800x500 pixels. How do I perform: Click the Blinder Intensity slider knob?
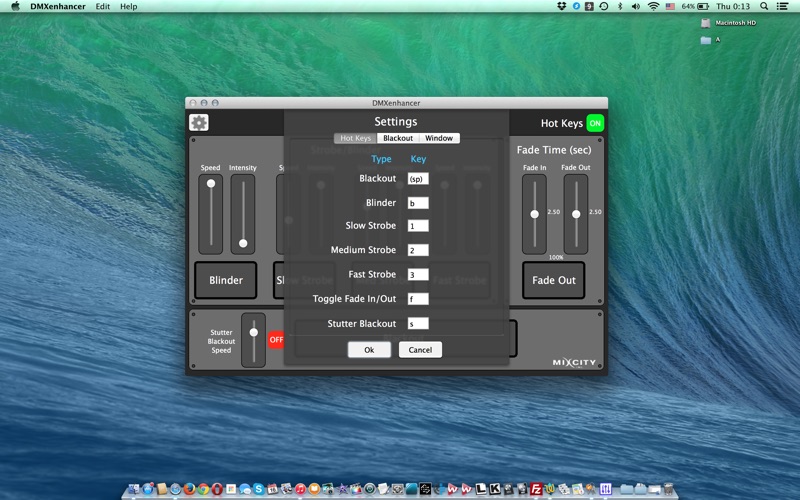point(243,243)
